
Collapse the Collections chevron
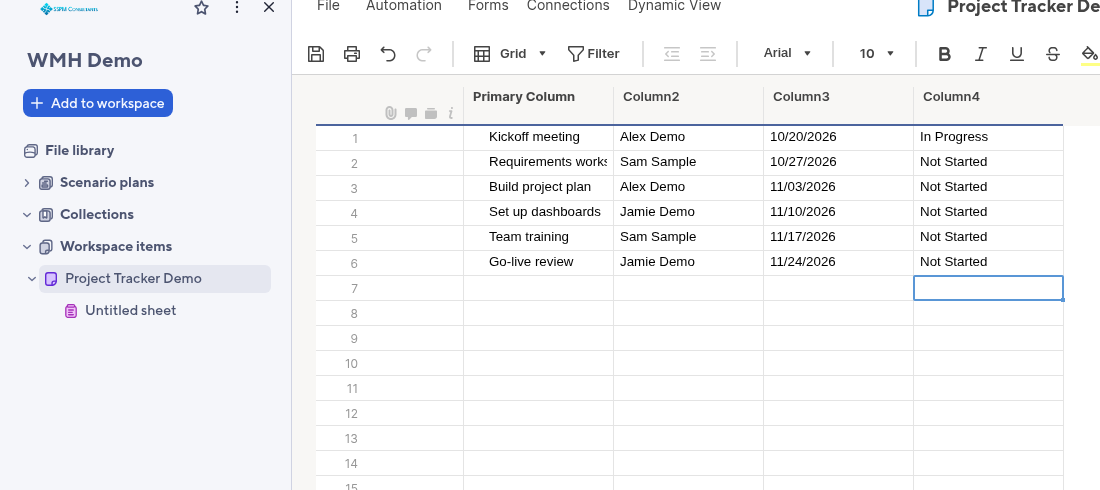point(27,215)
